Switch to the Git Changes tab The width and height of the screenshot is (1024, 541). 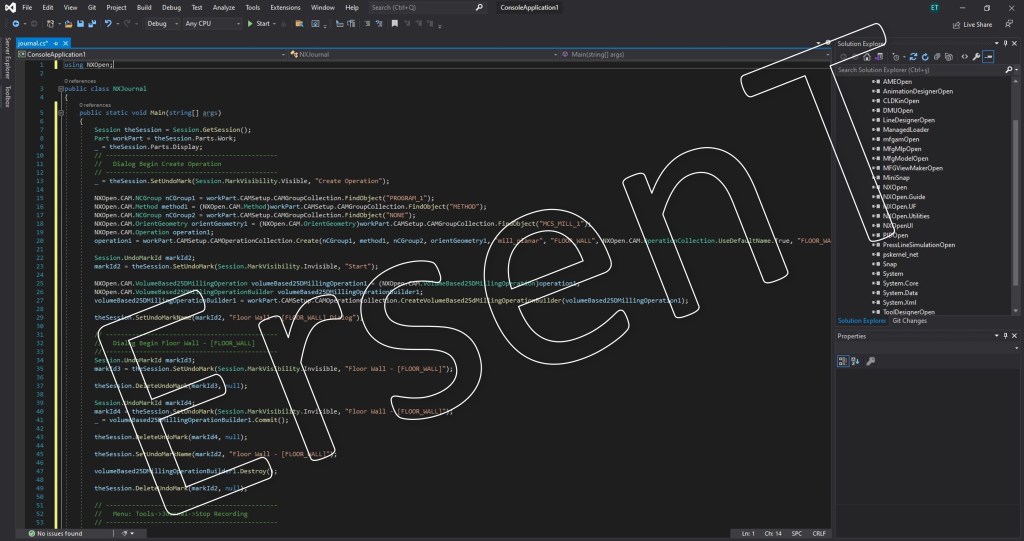click(x=909, y=321)
